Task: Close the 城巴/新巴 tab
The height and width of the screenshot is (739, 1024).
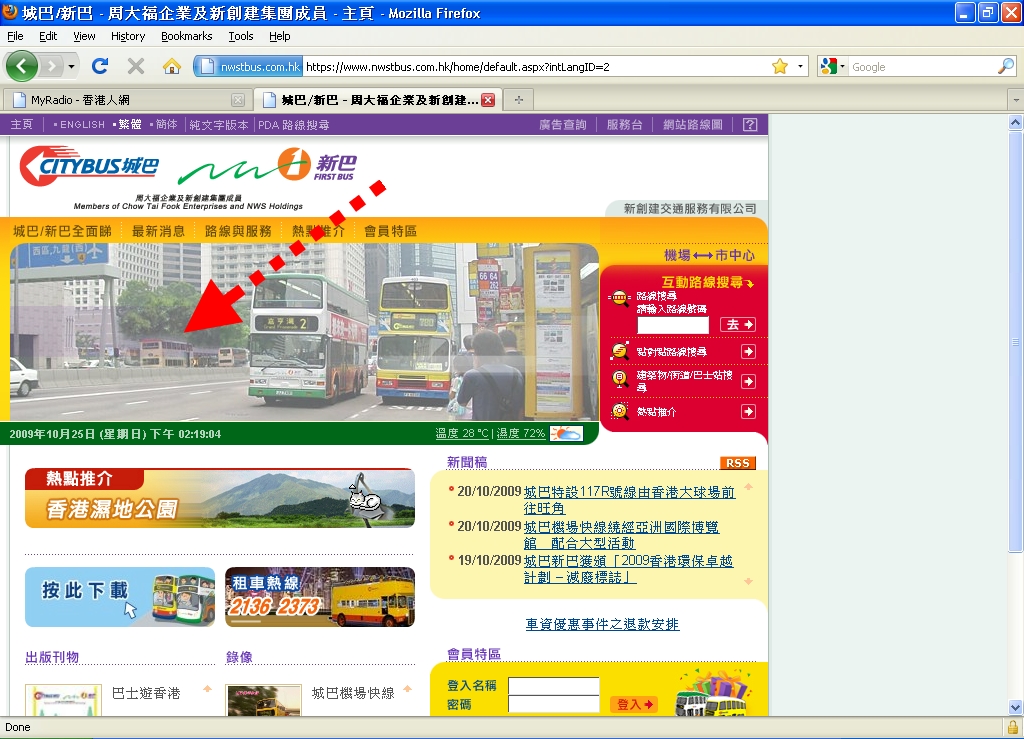Action: [488, 100]
